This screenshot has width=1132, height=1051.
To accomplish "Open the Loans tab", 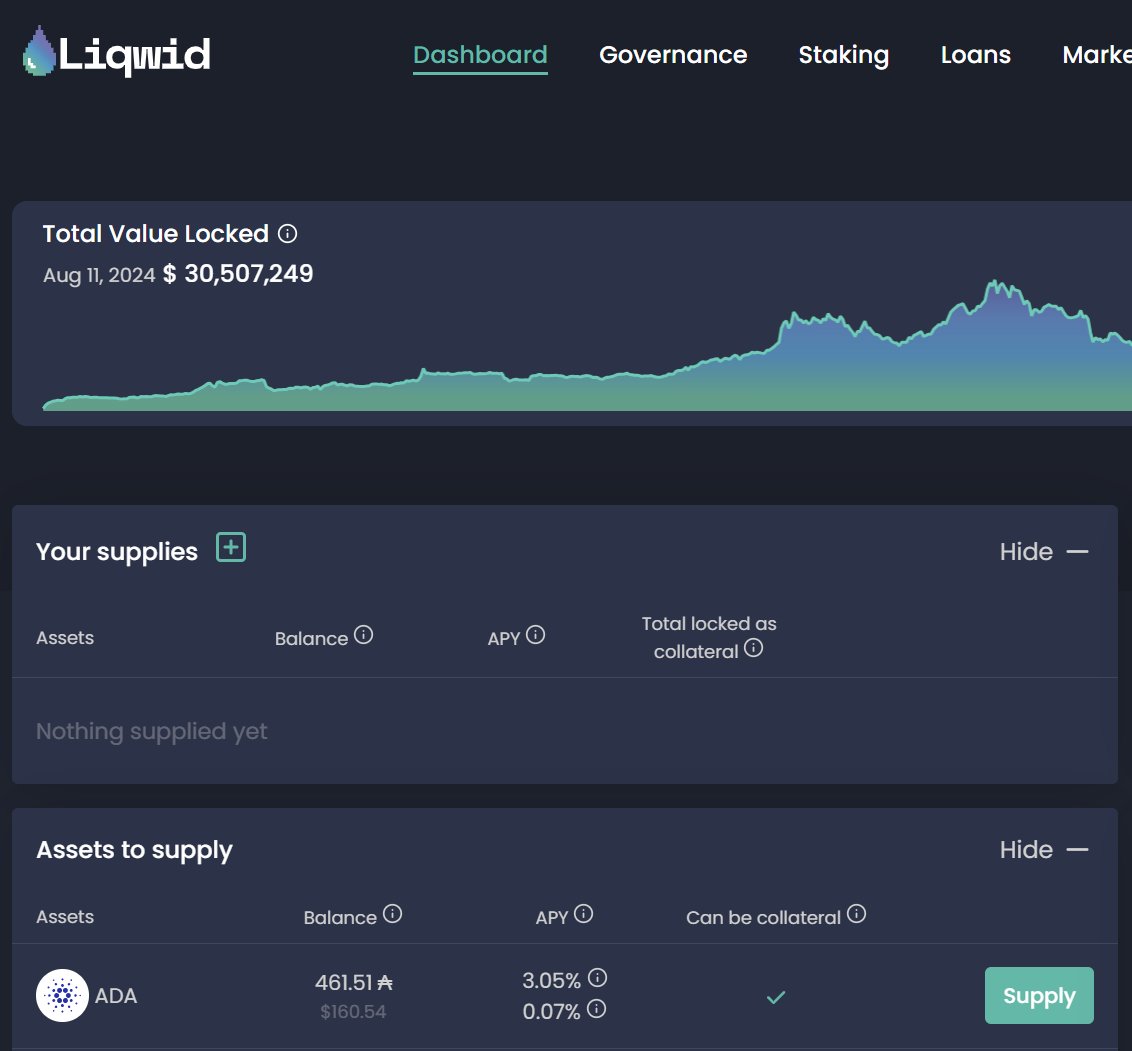I will click(x=975, y=55).
